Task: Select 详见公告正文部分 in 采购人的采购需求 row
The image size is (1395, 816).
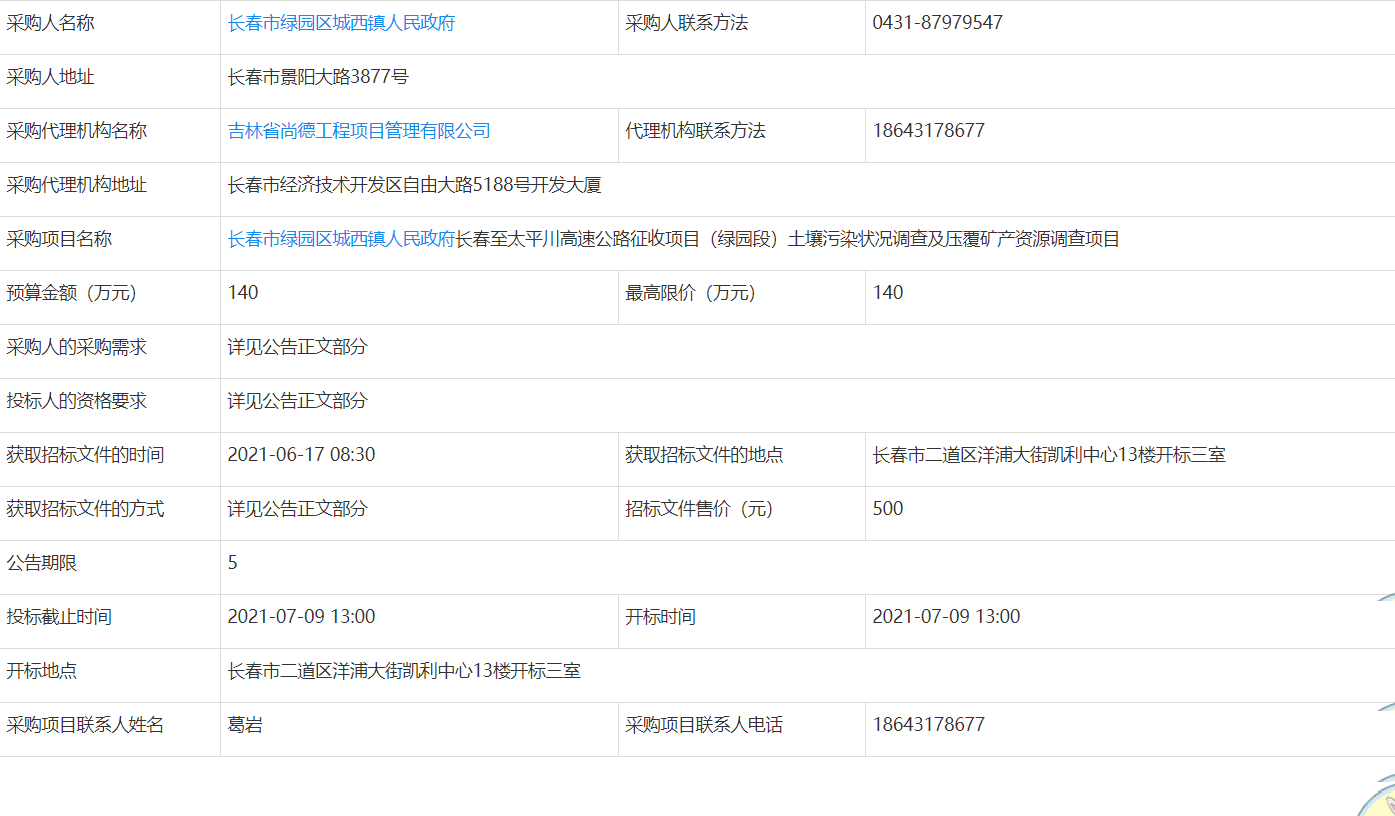Action: click(x=298, y=347)
